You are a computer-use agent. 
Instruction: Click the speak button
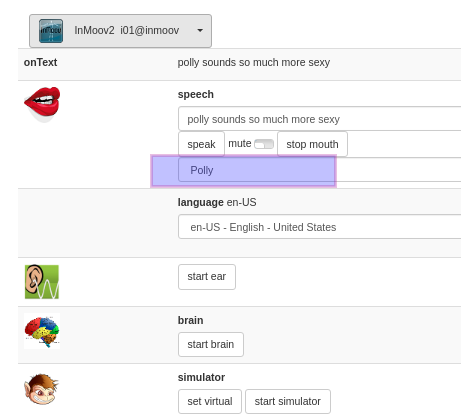(x=201, y=144)
